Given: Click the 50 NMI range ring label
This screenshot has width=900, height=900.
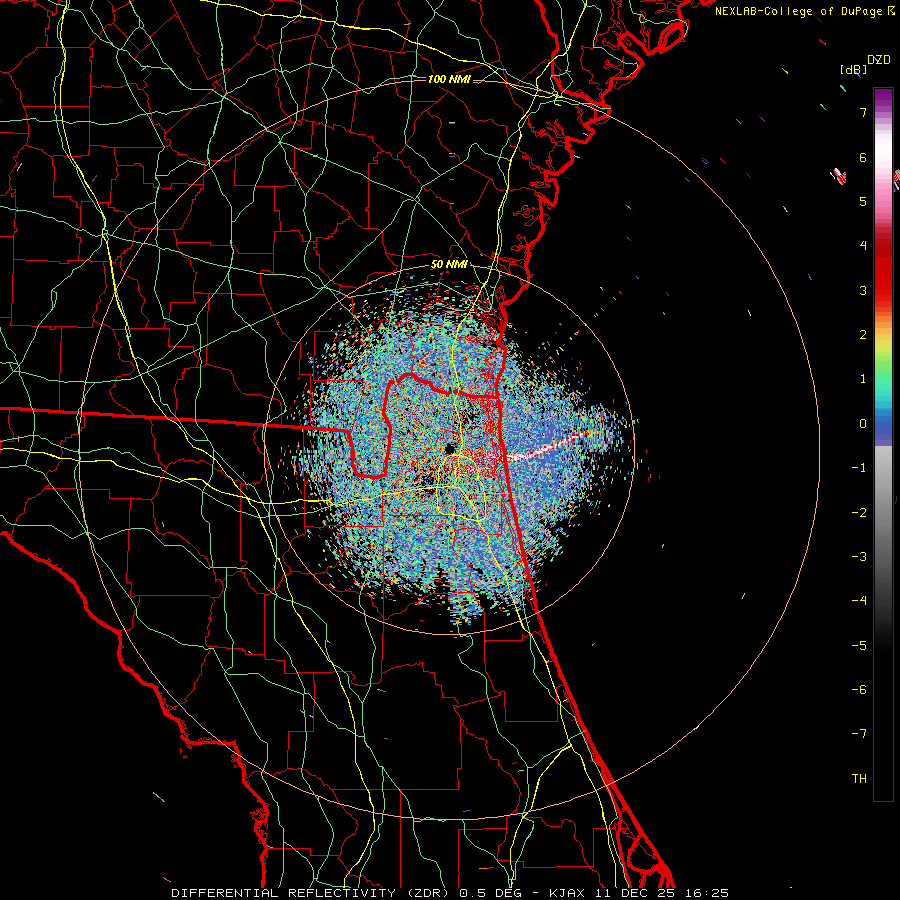Looking at the screenshot, I should (x=449, y=265).
